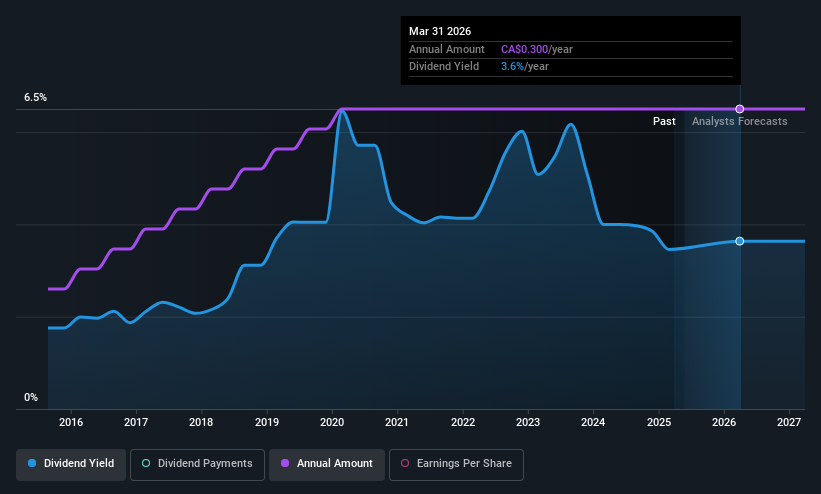Toggle the Dividend Yield legend button
Screen dimensions: 821x494
coord(71,464)
